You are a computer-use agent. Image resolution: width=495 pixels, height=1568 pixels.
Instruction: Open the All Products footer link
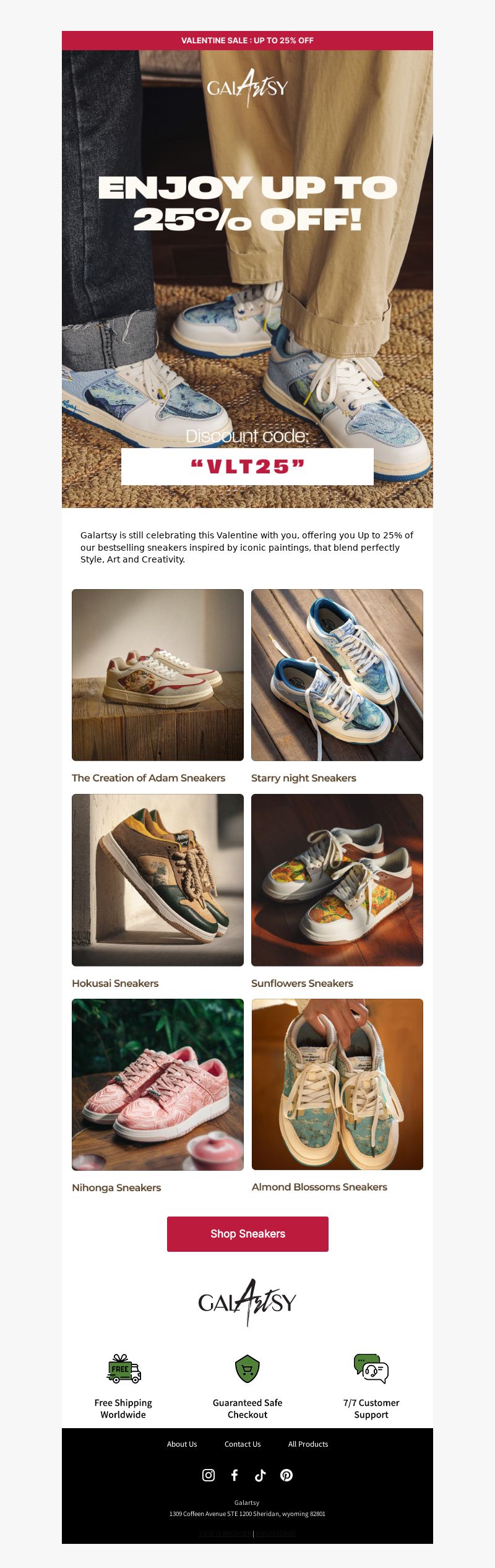308,1444
